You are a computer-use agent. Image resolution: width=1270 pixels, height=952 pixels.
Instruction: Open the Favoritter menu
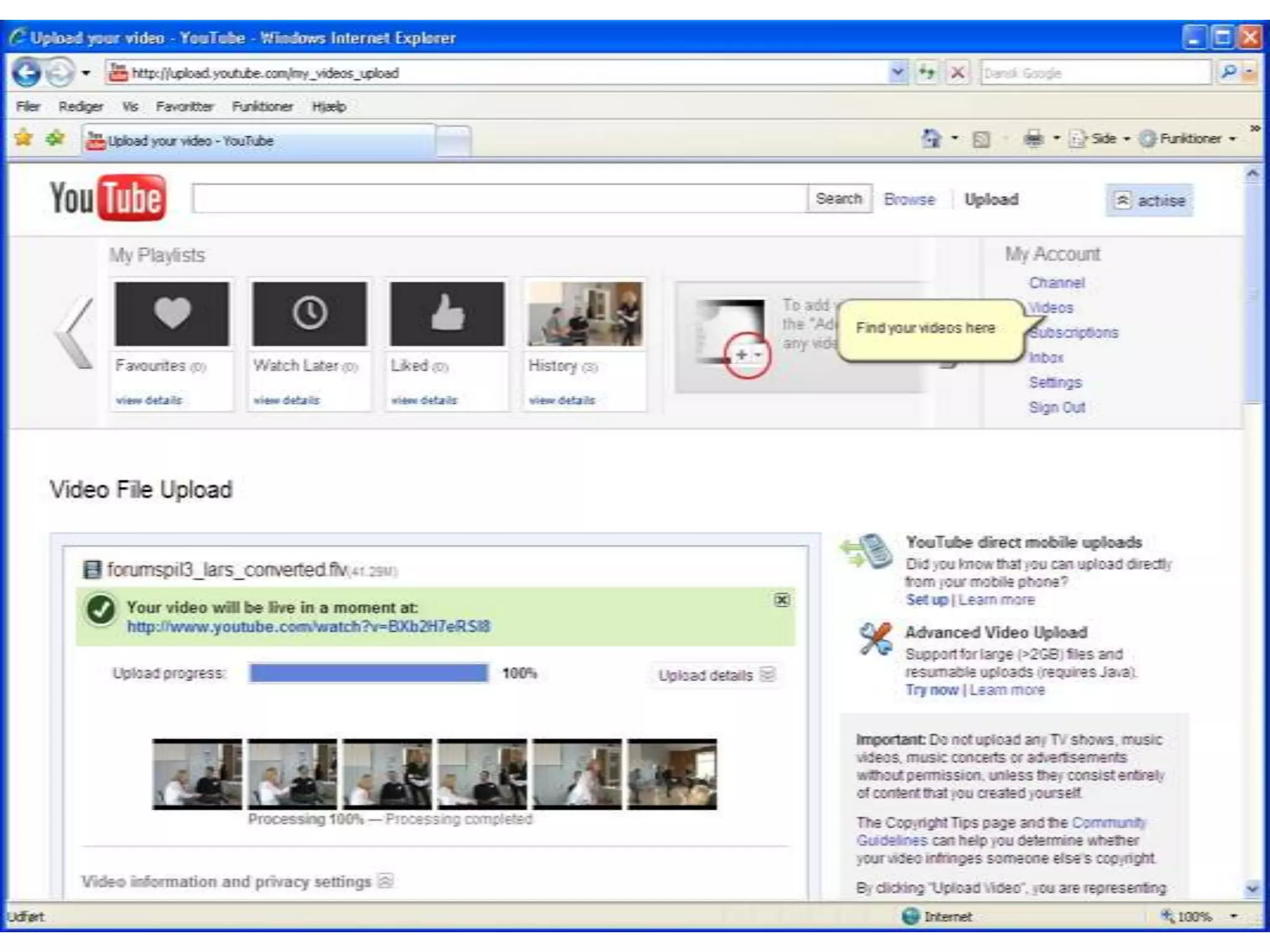coord(184,107)
